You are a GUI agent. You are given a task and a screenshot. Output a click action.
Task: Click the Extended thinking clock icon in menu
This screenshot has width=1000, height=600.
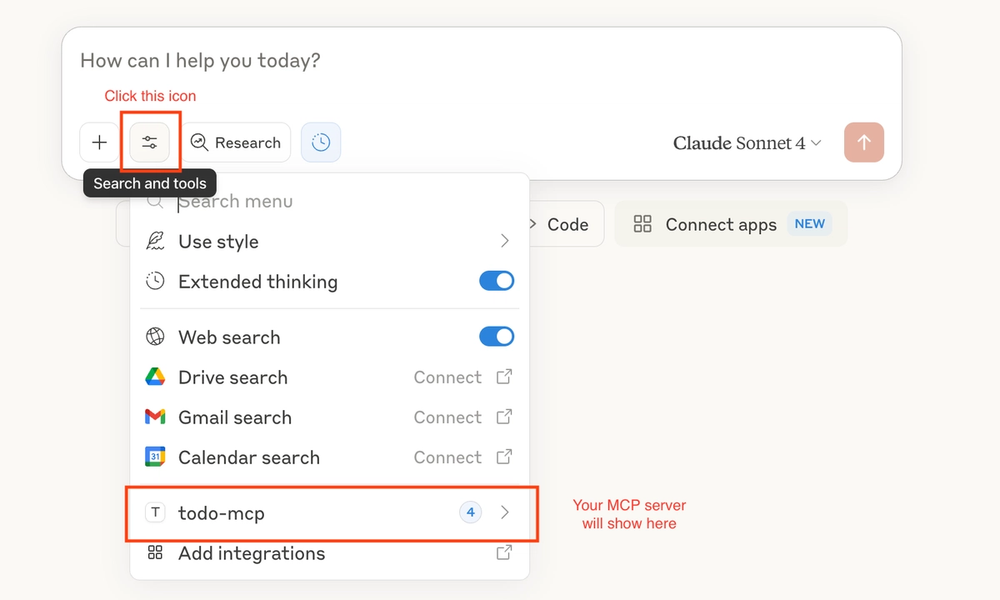click(155, 281)
